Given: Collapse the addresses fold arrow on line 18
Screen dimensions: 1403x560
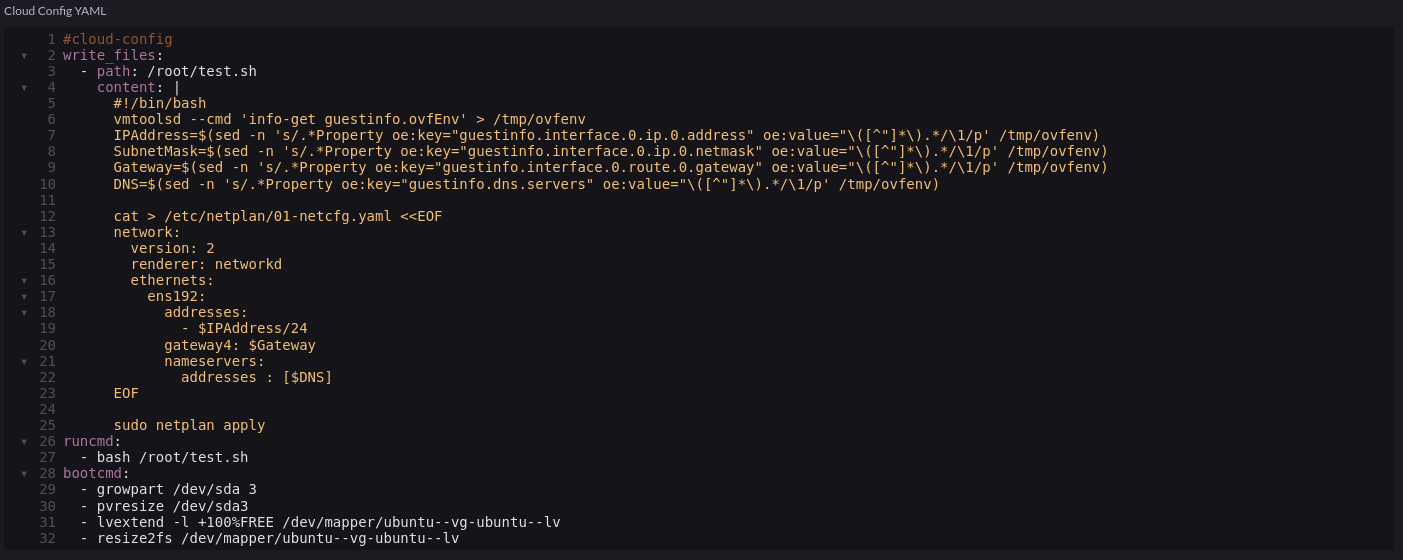Looking at the screenshot, I should [x=24, y=312].
